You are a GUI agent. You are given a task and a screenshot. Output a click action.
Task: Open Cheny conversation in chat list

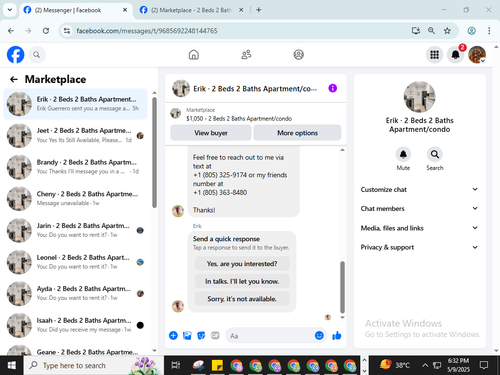[75, 199]
